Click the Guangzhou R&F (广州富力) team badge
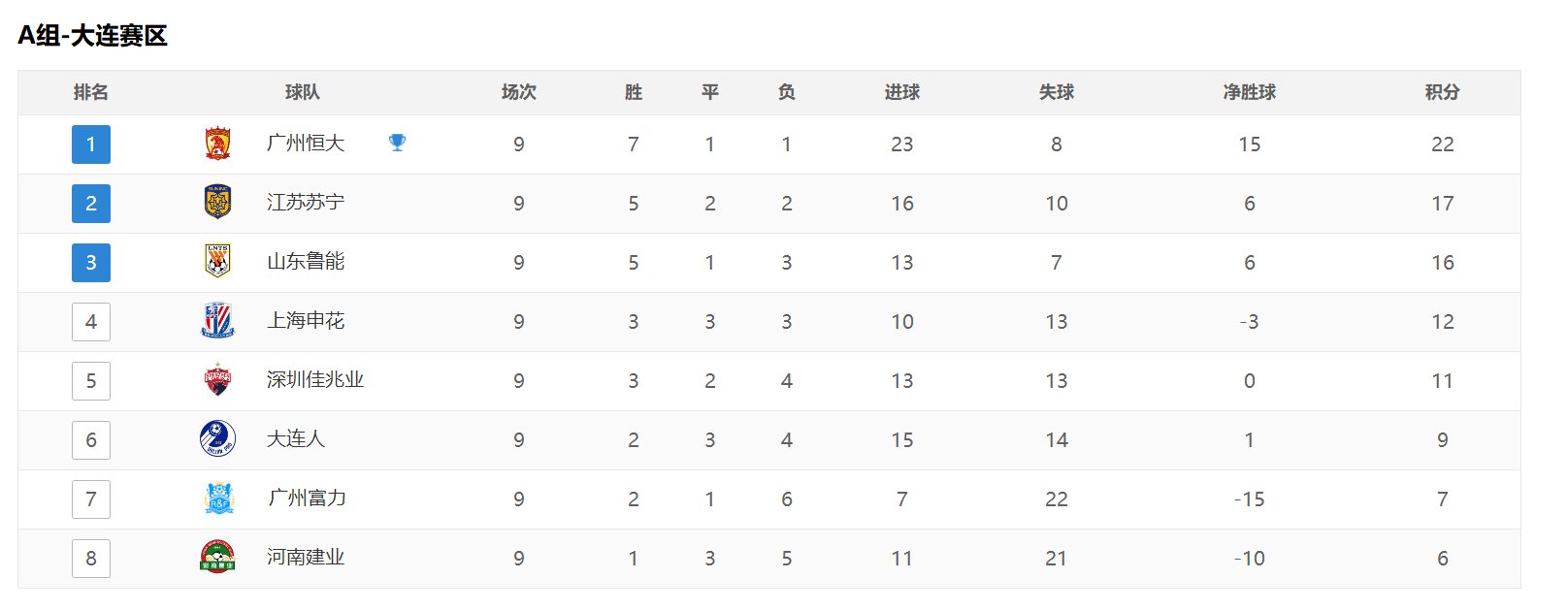The image size is (1568, 611). [219, 498]
